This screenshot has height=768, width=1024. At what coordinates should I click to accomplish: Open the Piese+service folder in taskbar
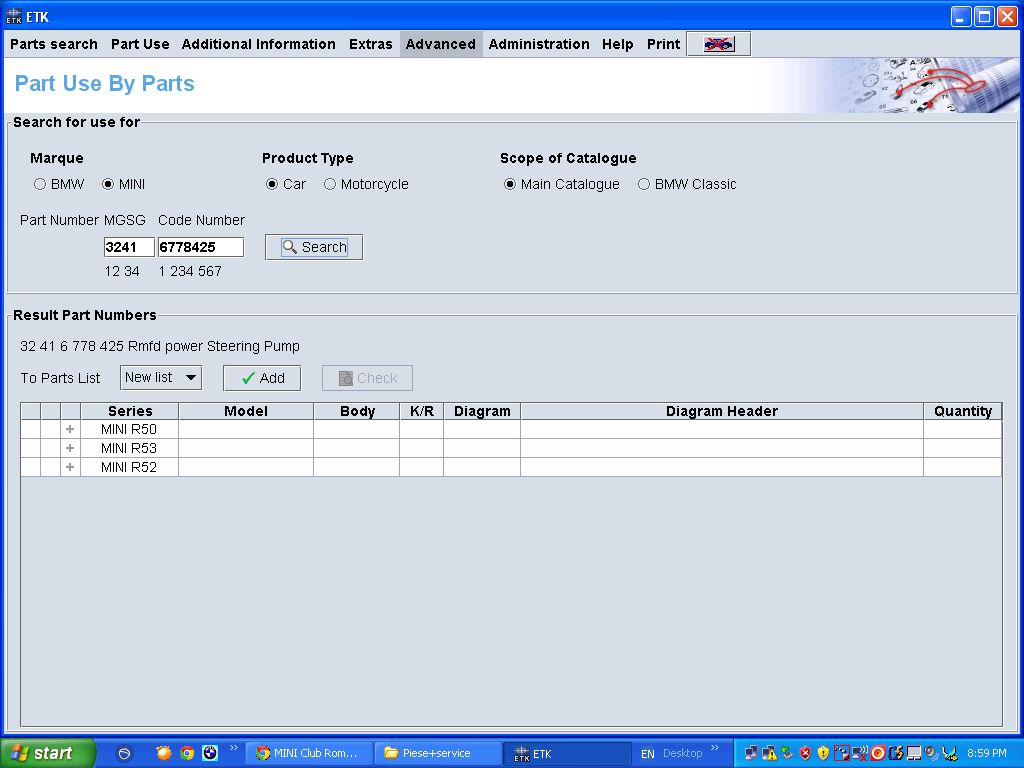coord(436,753)
